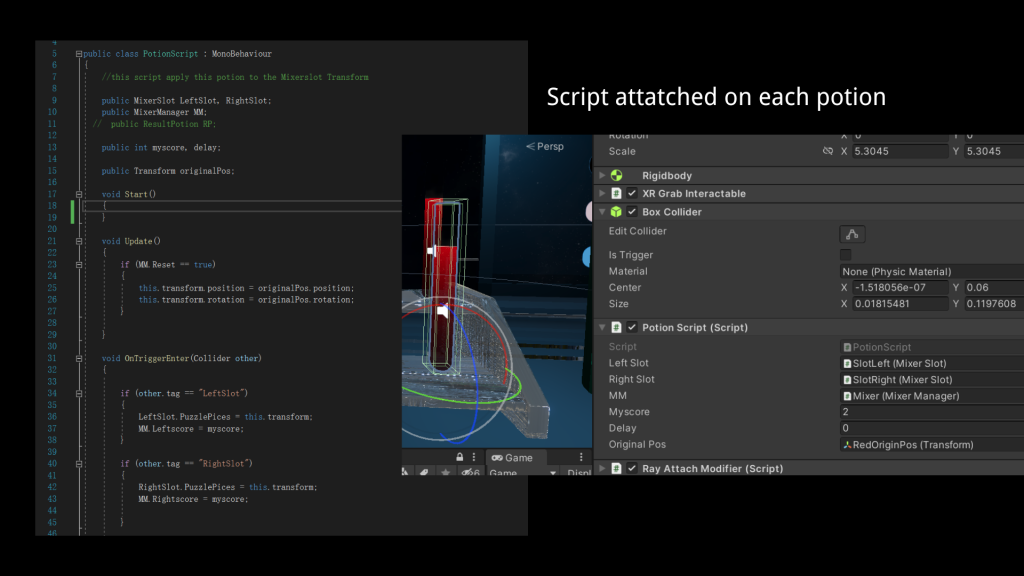The image size is (1024, 576).
Task: Enable the Is Trigger checkbox
Action: tap(846, 255)
